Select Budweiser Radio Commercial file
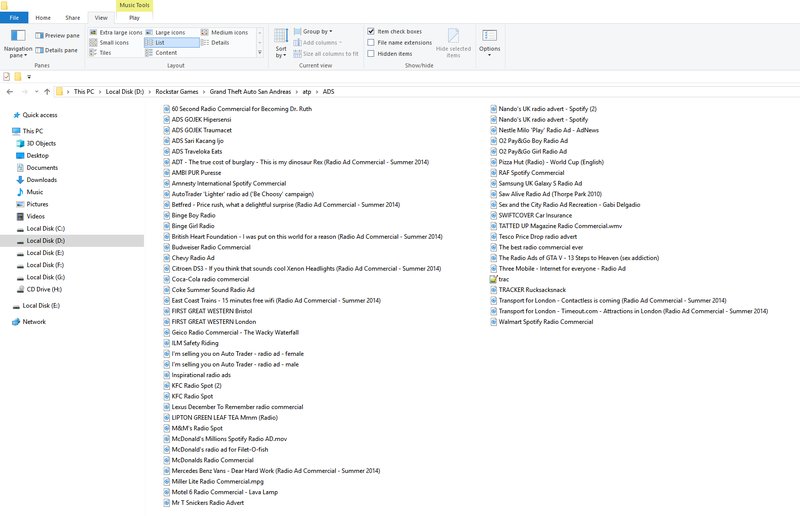 point(207,248)
